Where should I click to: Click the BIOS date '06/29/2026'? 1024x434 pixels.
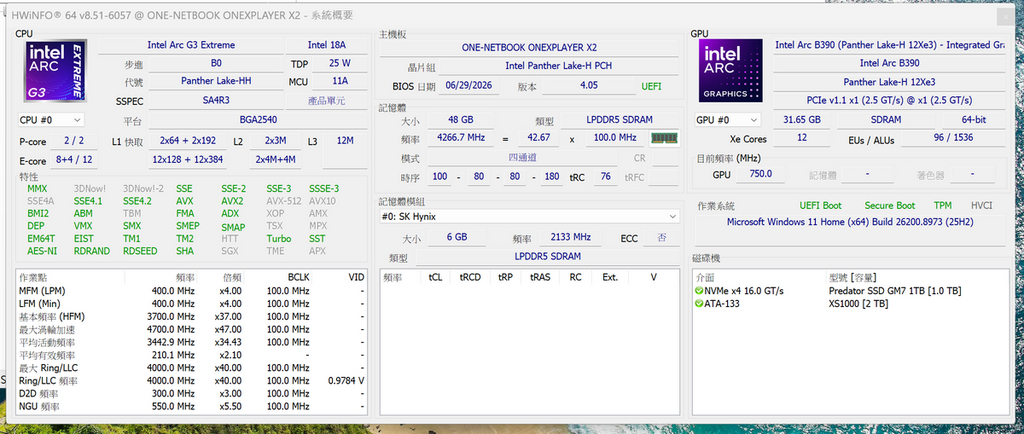pyautogui.click(x=468, y=85)
